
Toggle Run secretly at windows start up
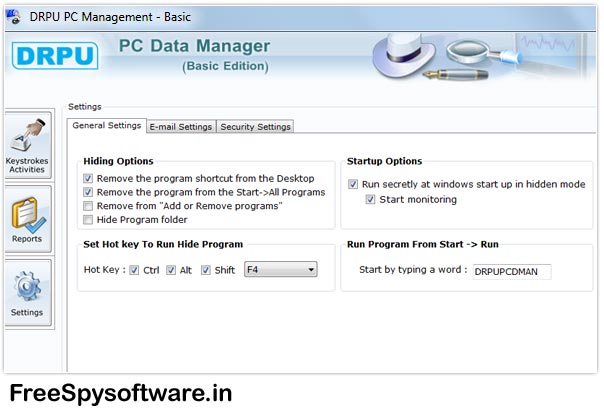[x=353, y=184]
